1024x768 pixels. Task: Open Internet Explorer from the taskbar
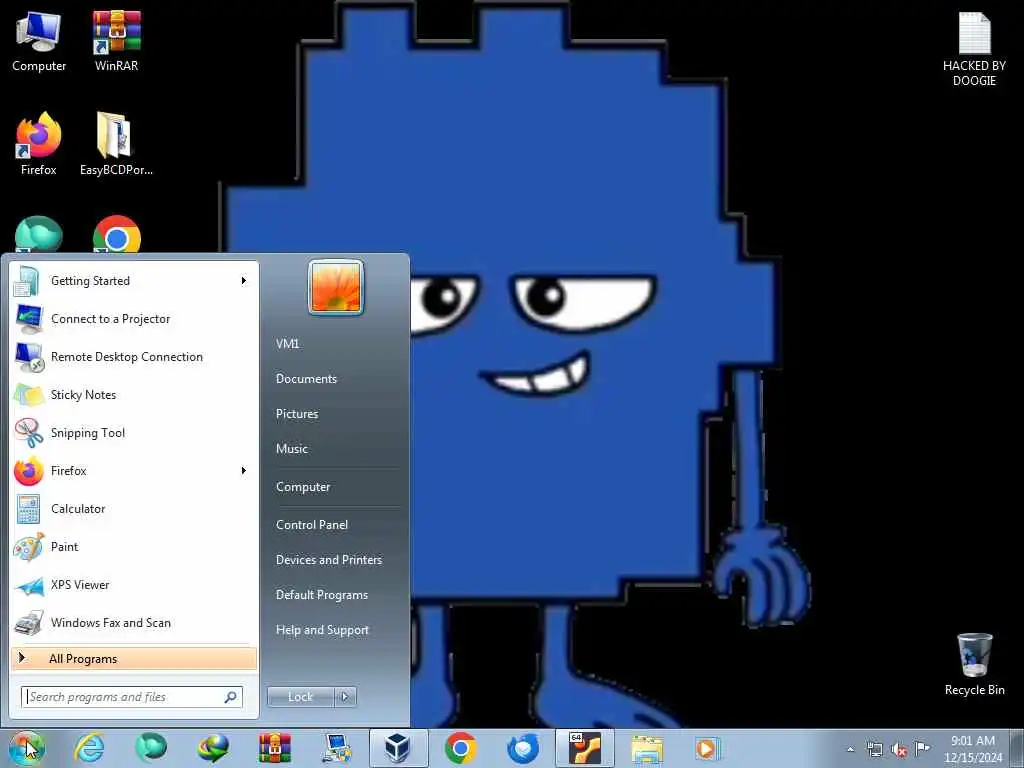pyautogui.click(x=89, y=748)
